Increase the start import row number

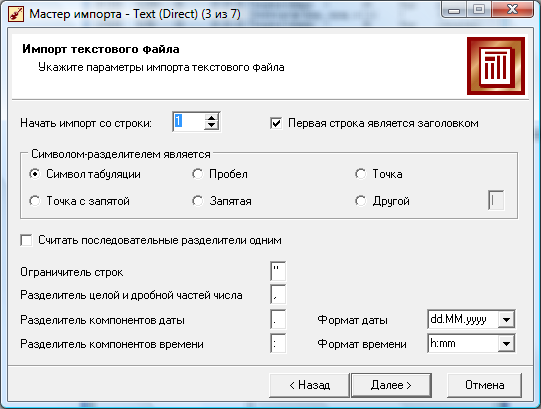(x=211, y=118)
